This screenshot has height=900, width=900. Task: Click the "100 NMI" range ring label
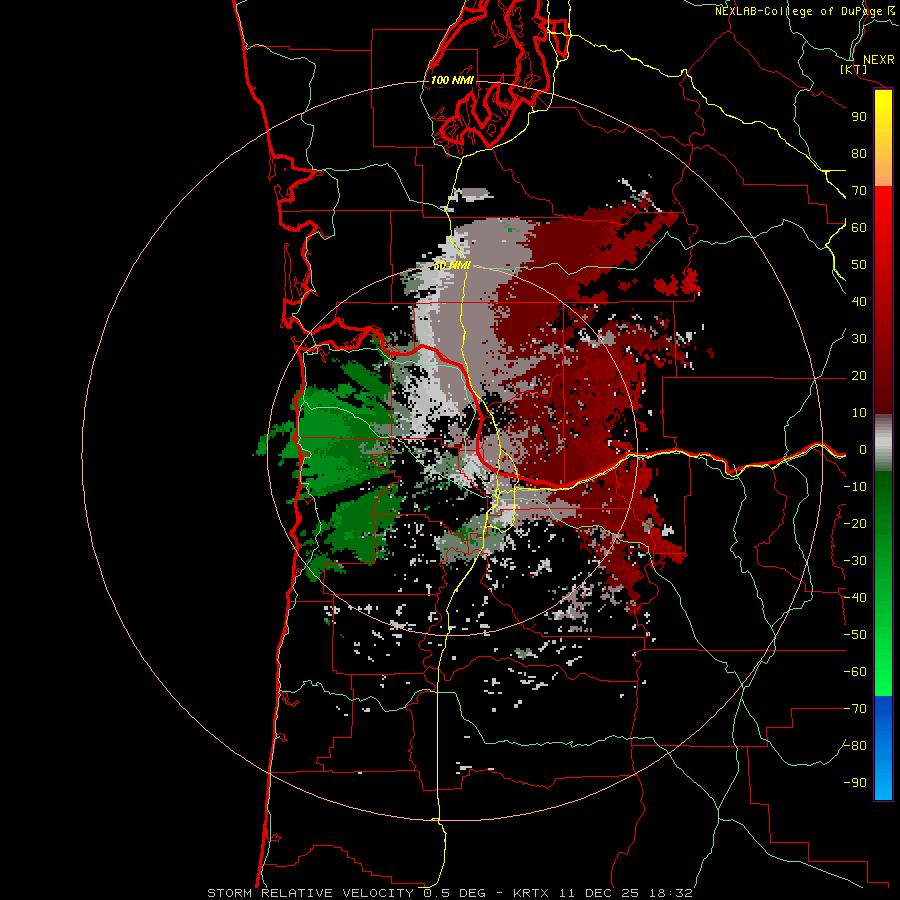452,80
